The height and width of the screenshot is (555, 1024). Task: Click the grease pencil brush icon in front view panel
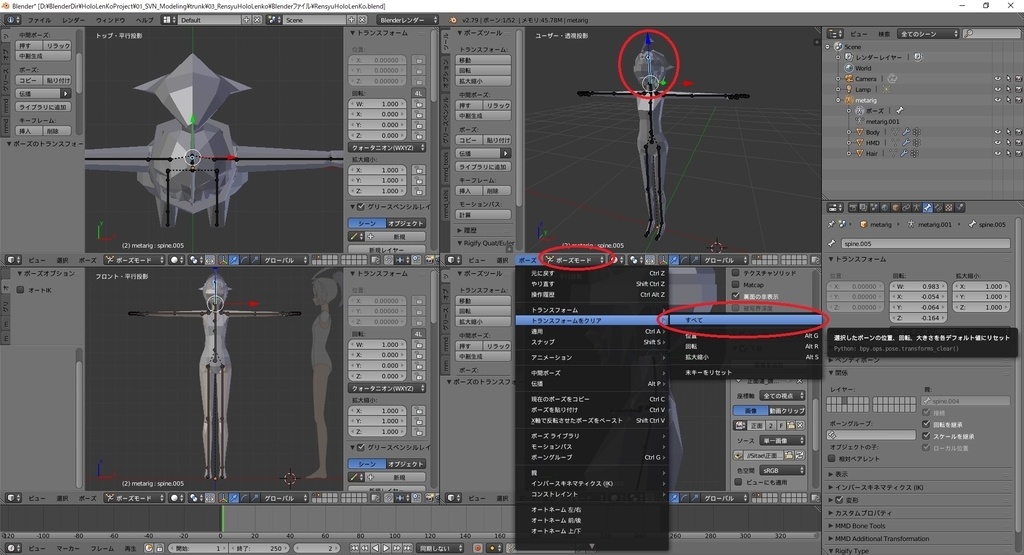point(357,477)
